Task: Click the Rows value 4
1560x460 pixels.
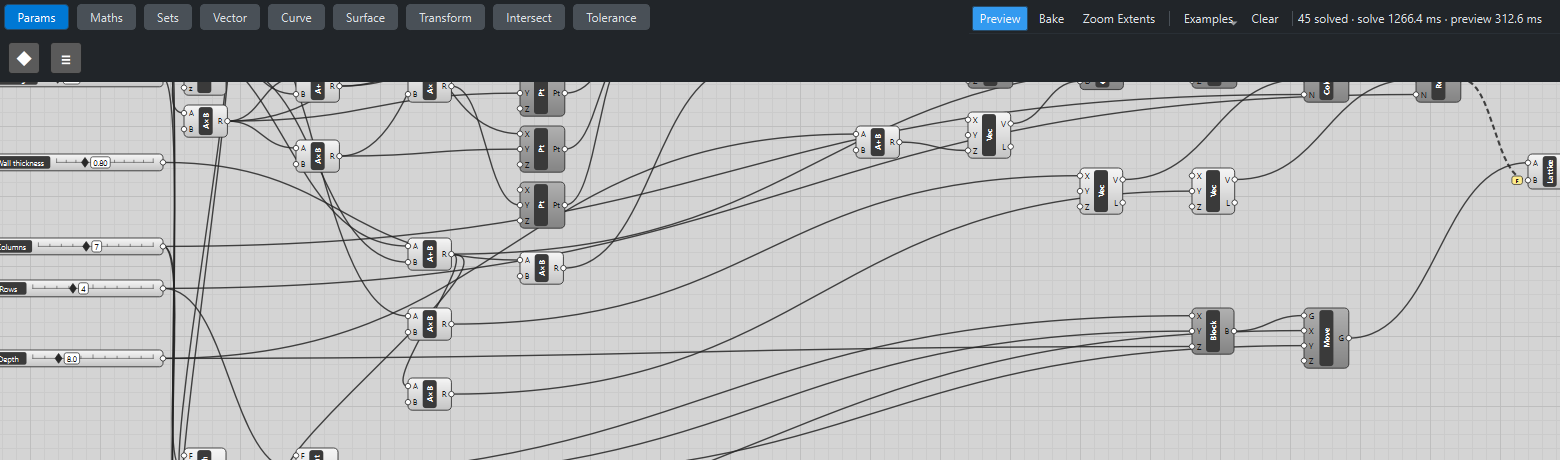Action: click(x=84, y=288)
